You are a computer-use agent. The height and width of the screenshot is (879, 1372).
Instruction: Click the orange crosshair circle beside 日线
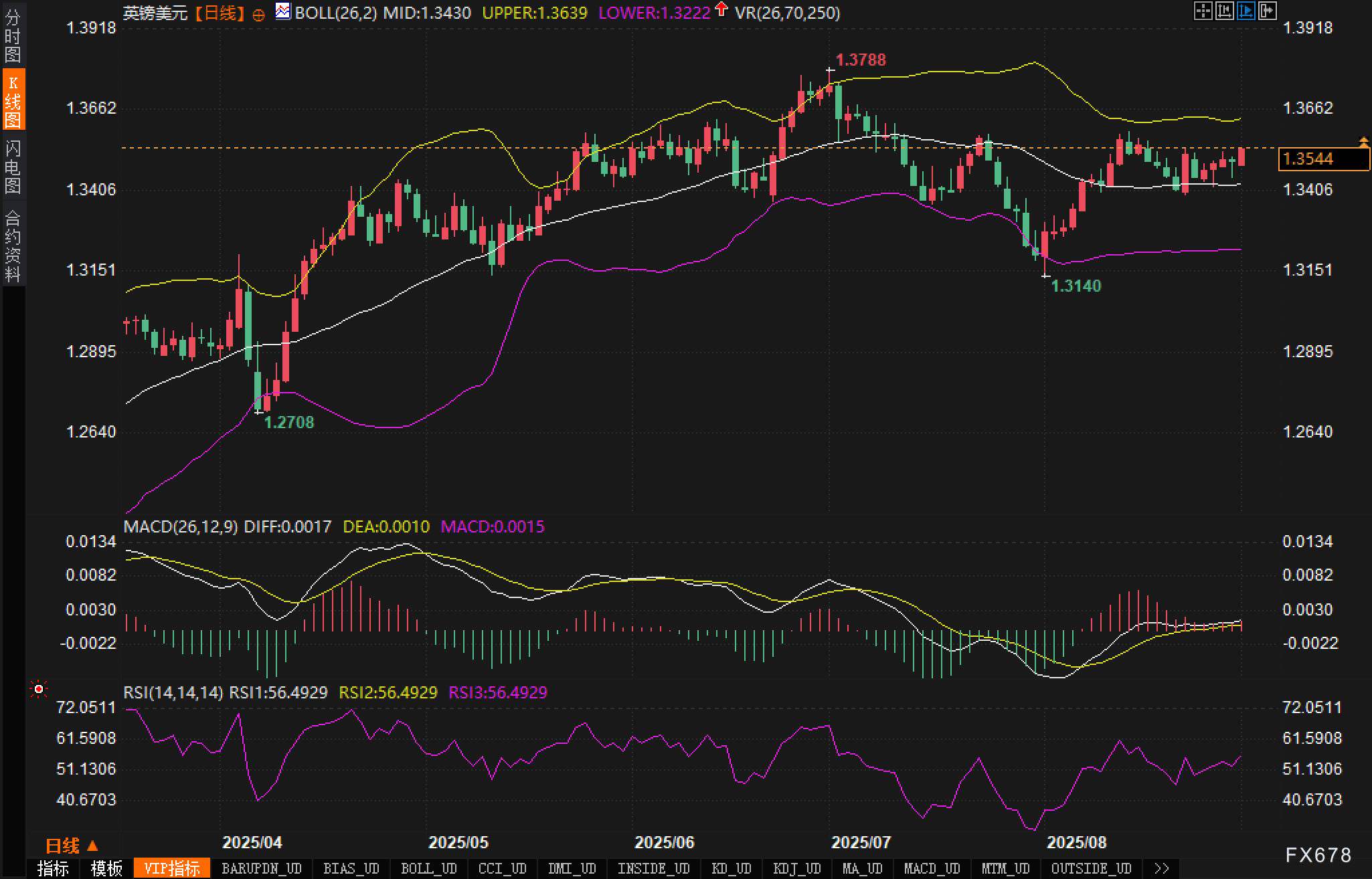[258, 15]
